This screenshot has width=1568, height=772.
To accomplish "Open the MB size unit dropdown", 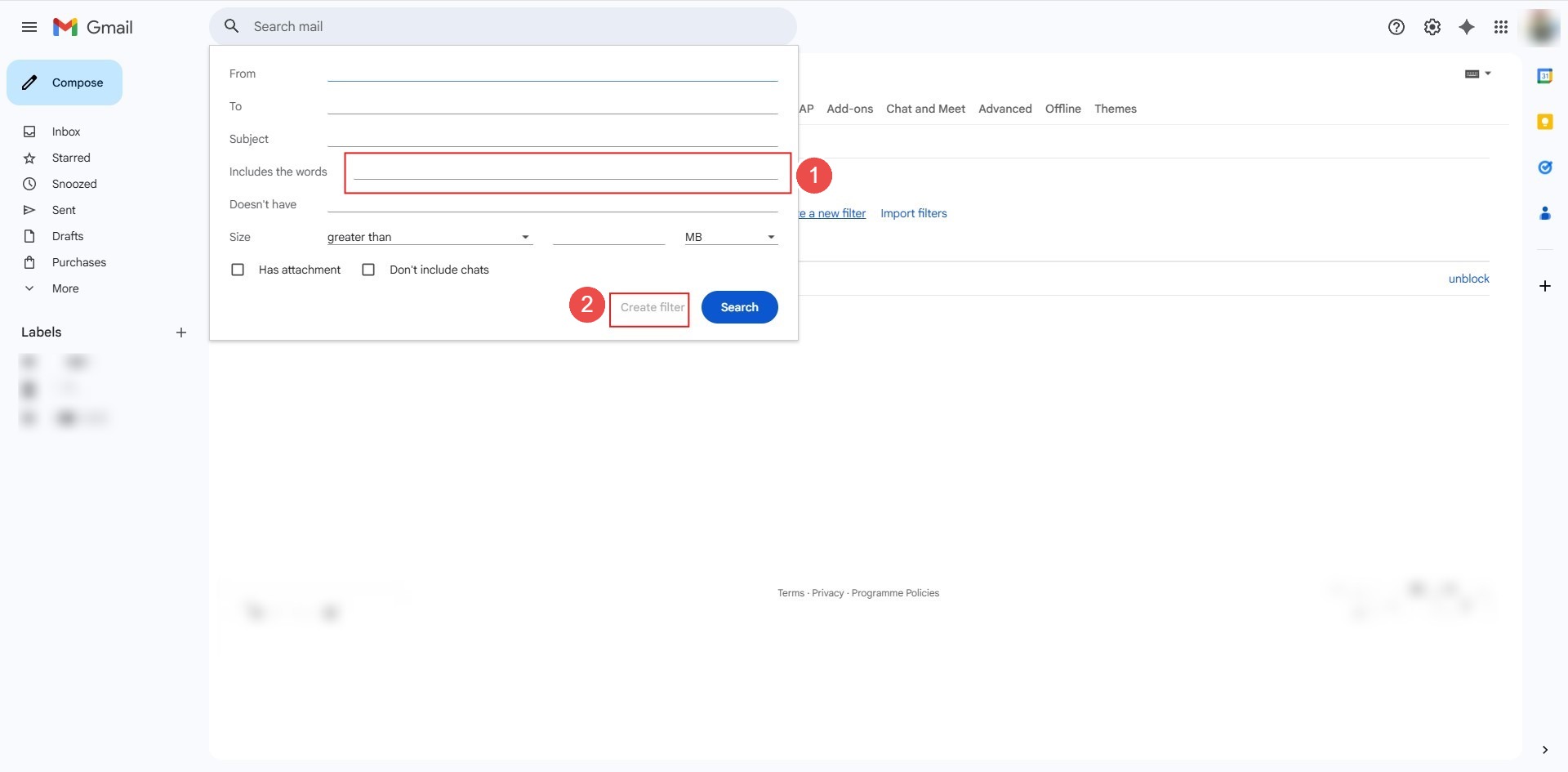I will 730,237.
